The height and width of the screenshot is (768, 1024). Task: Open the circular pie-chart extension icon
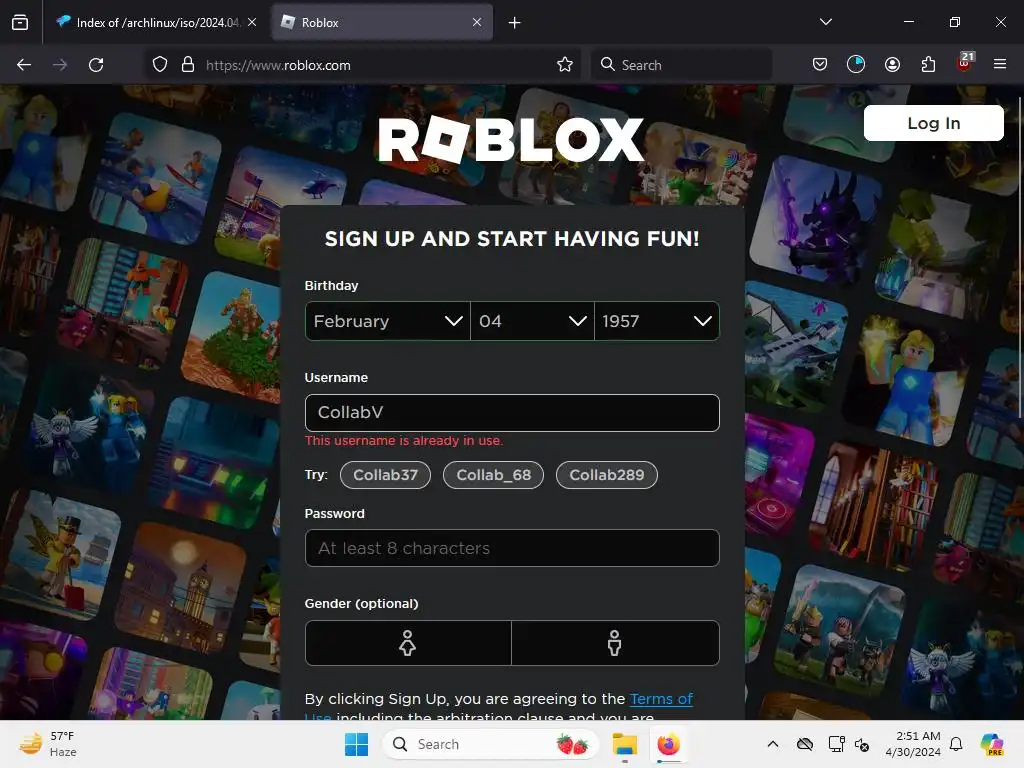(856, 64)
